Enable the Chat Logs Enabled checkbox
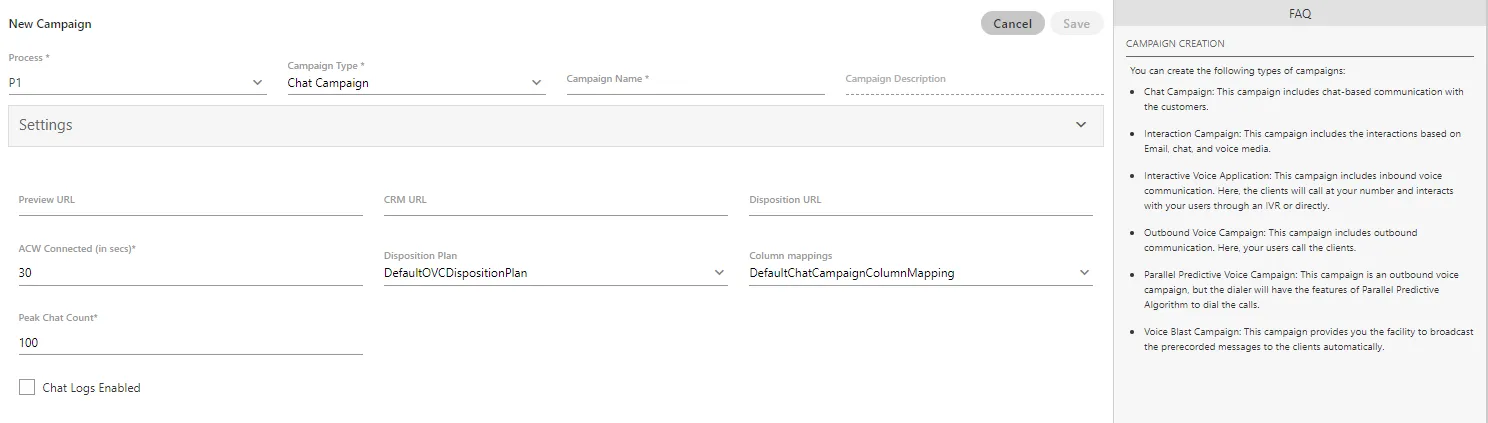The width and height of the screenshot is (1488, 423). [x=27, y=387]
